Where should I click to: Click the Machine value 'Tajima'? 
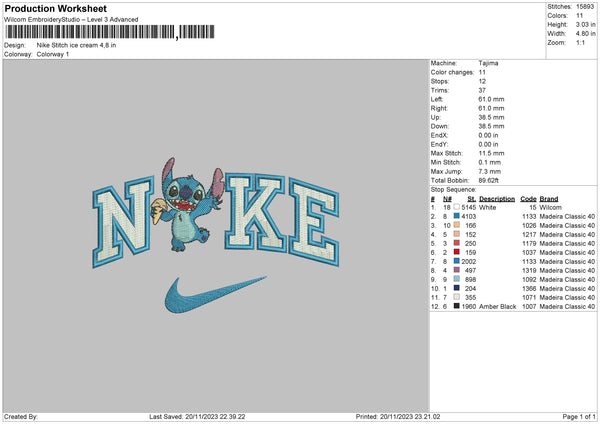(x=488, y=63)
